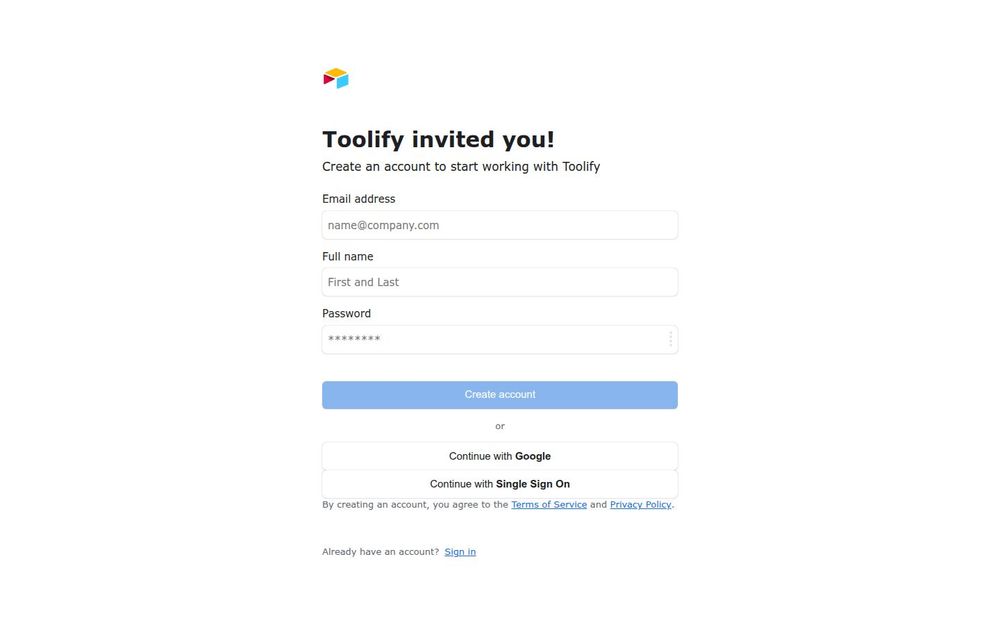
Task: Click the "Toolify invited you!" heading
Action: [438, 139]
